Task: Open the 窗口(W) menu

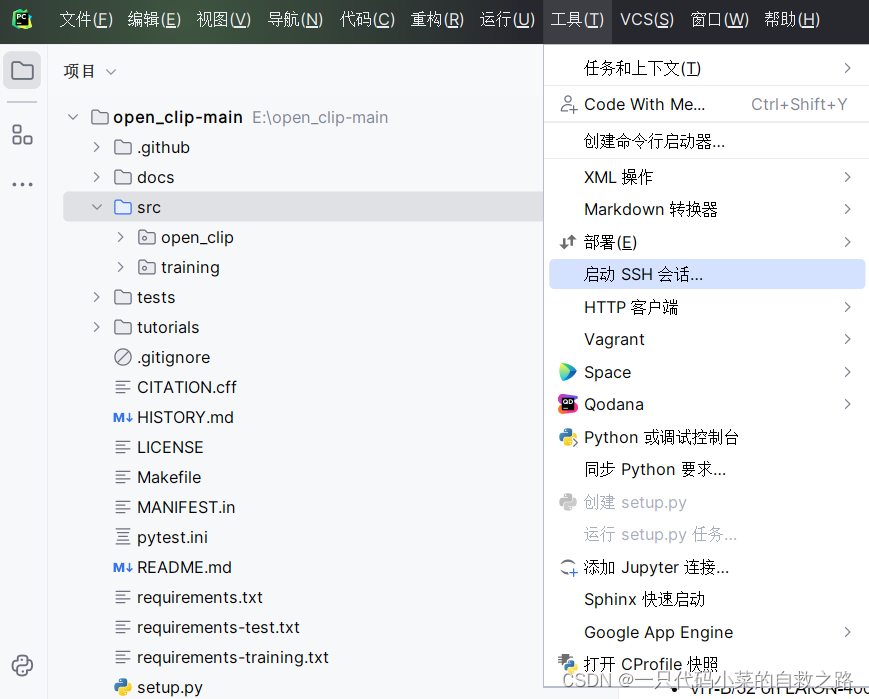Action: click(719, 20)
